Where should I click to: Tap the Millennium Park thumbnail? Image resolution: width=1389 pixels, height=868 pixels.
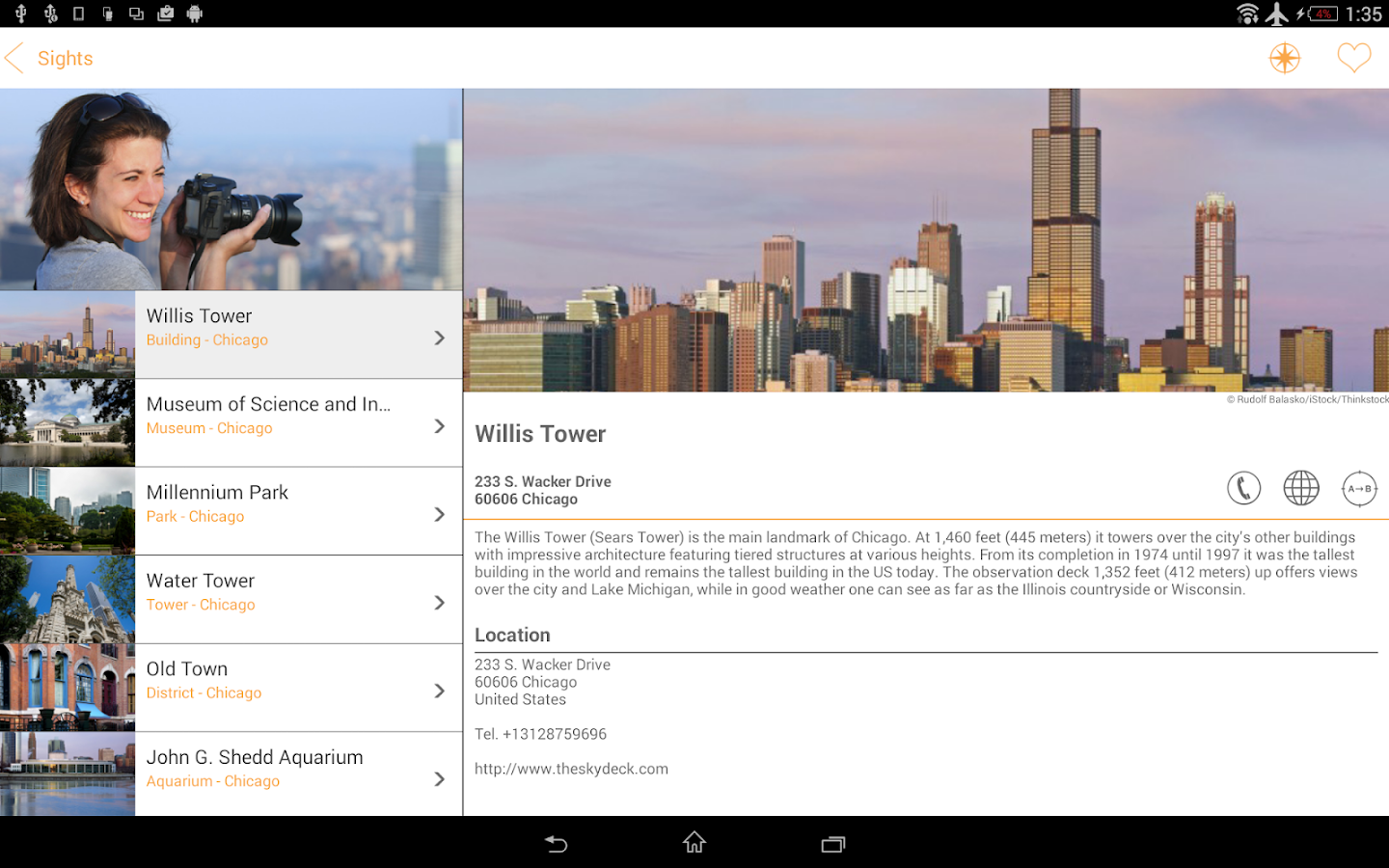point(68,511)
